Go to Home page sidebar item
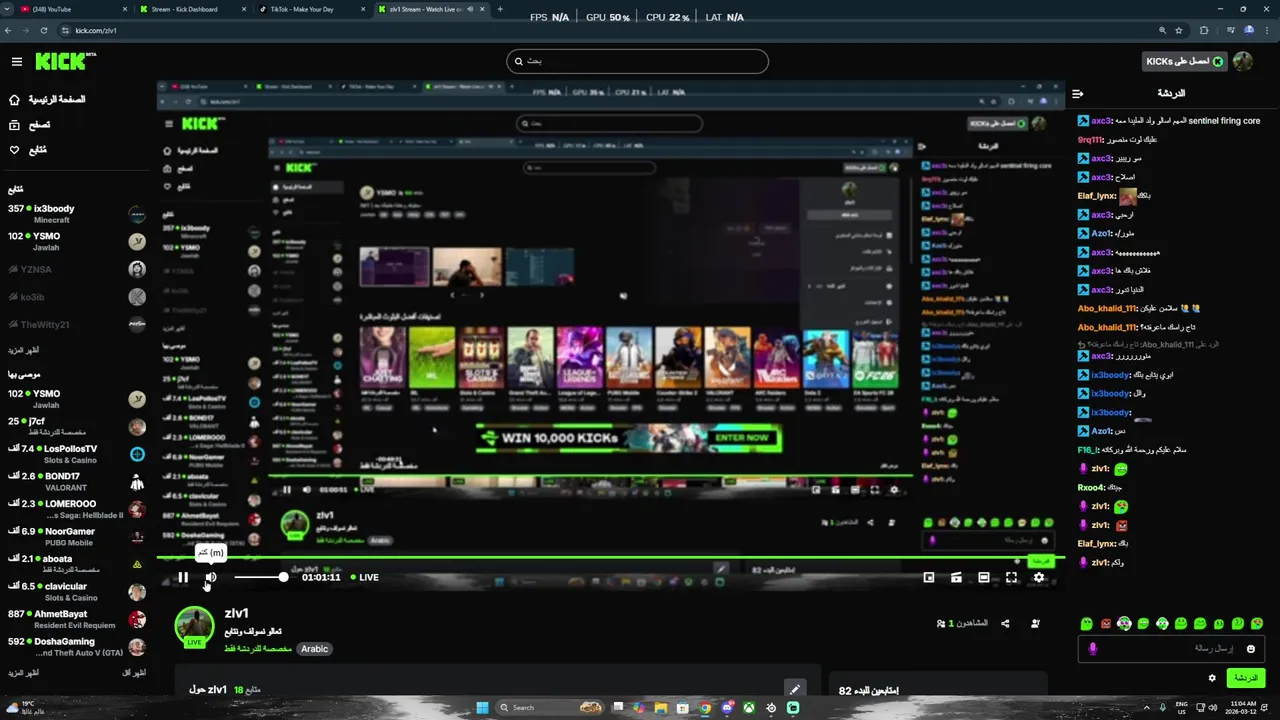Image resolution: width=1280 pixels, height=720 pixels. [x=47, y=99]
